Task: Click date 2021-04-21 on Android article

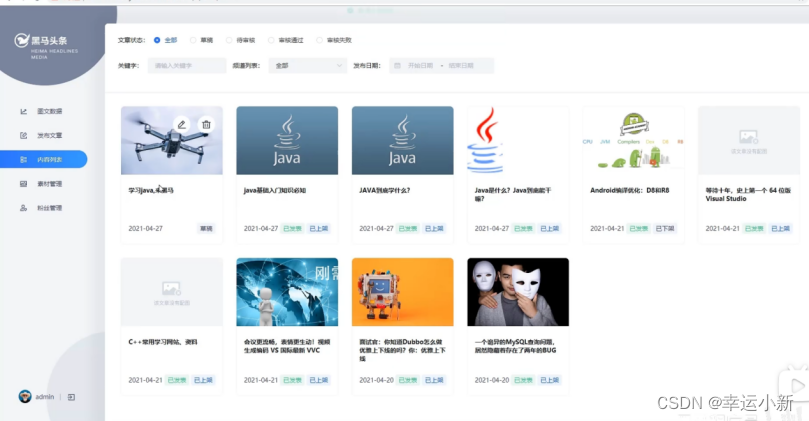Action: pos(607,229)
